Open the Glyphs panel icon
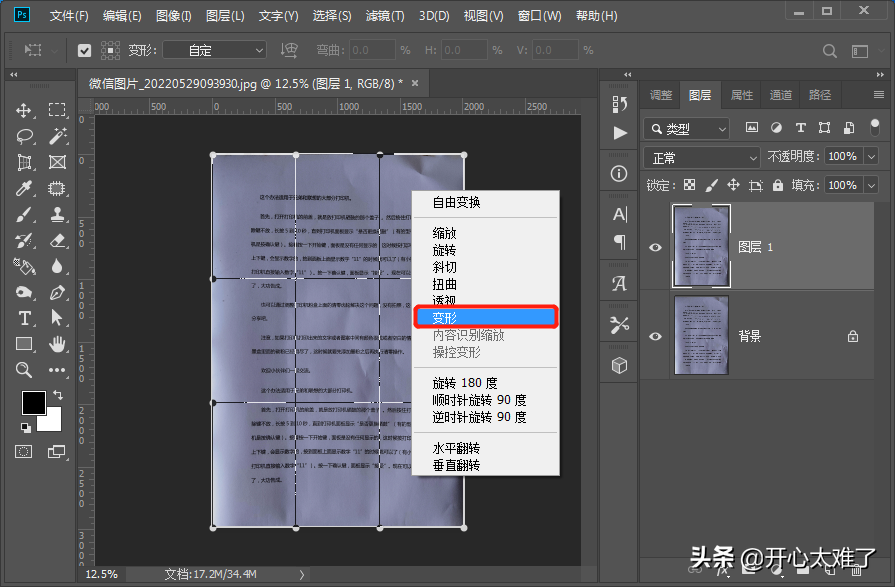The height and width of the screenshot is (587, 895). (x=619, y=283)
